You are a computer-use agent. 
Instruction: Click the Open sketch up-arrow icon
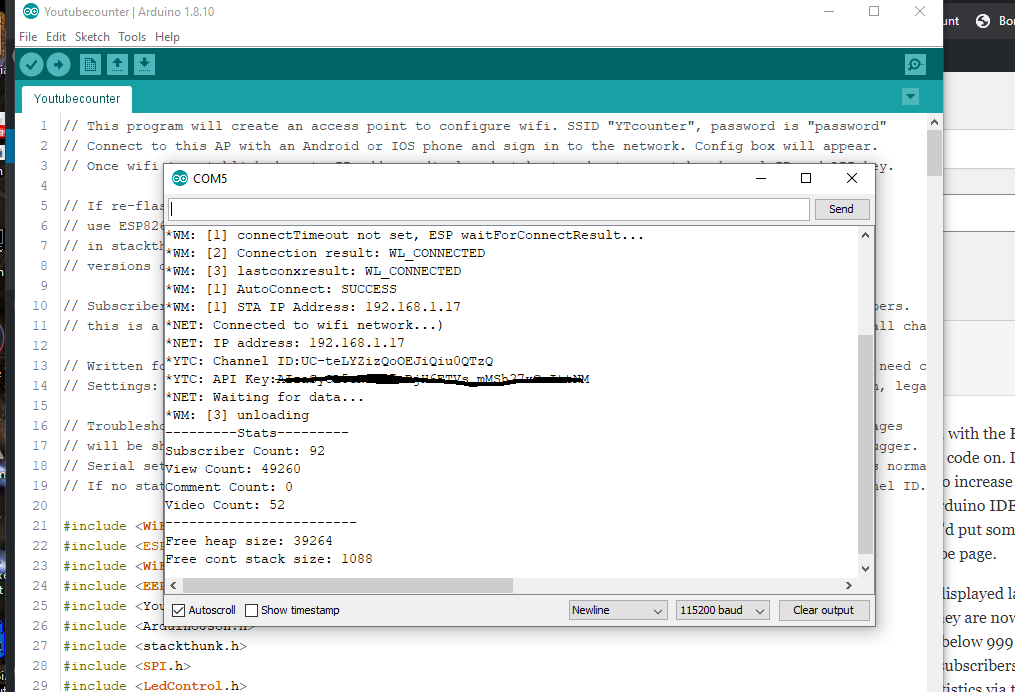pos(117,64)
